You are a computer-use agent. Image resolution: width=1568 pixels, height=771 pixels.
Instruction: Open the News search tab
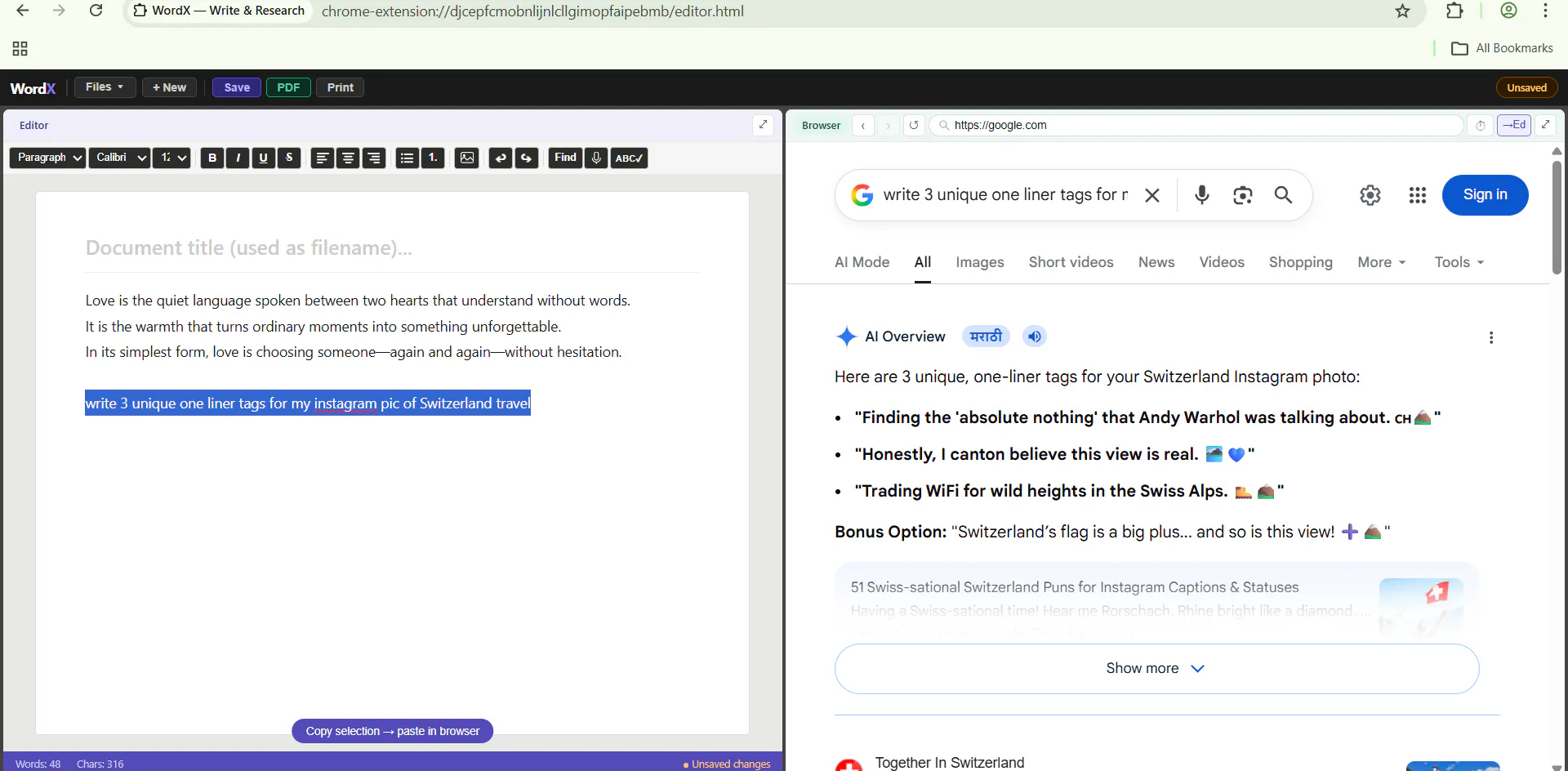click(x=1156, y=262)
